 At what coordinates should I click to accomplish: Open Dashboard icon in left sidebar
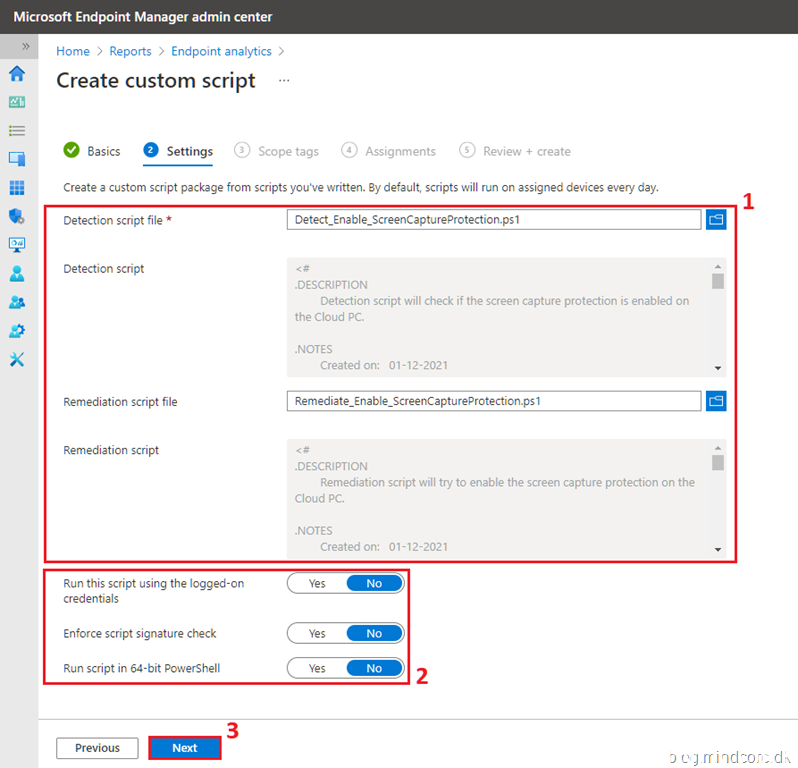(x=17, y=102)
